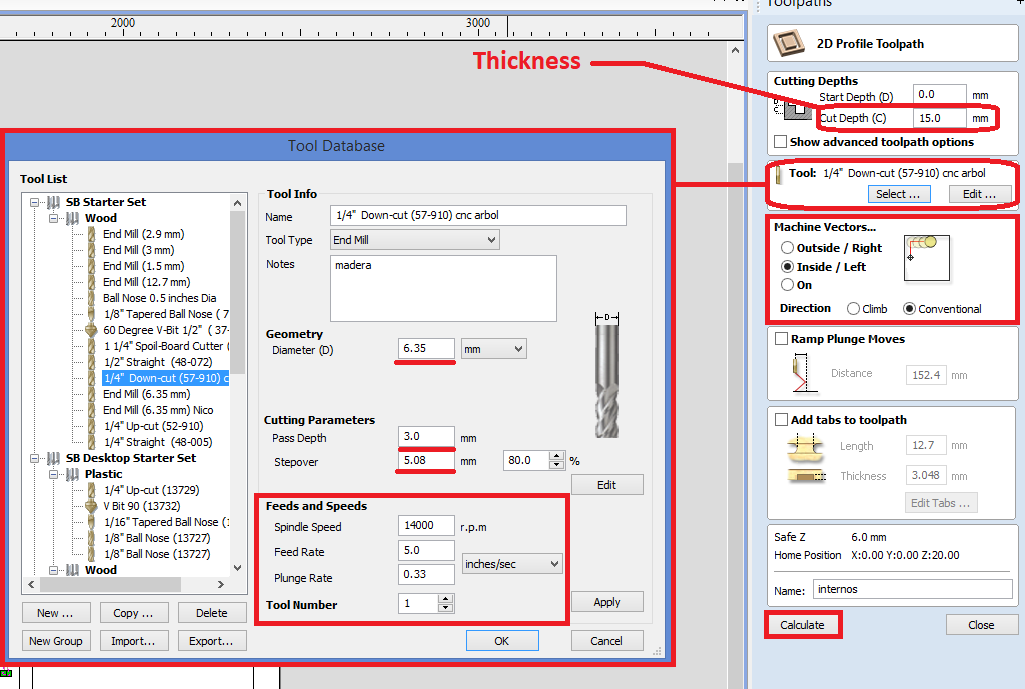This screenshot has height=689, width=1025.
Task: Click the machine vectors preview thumbnail
Action: tap(926, 258)
